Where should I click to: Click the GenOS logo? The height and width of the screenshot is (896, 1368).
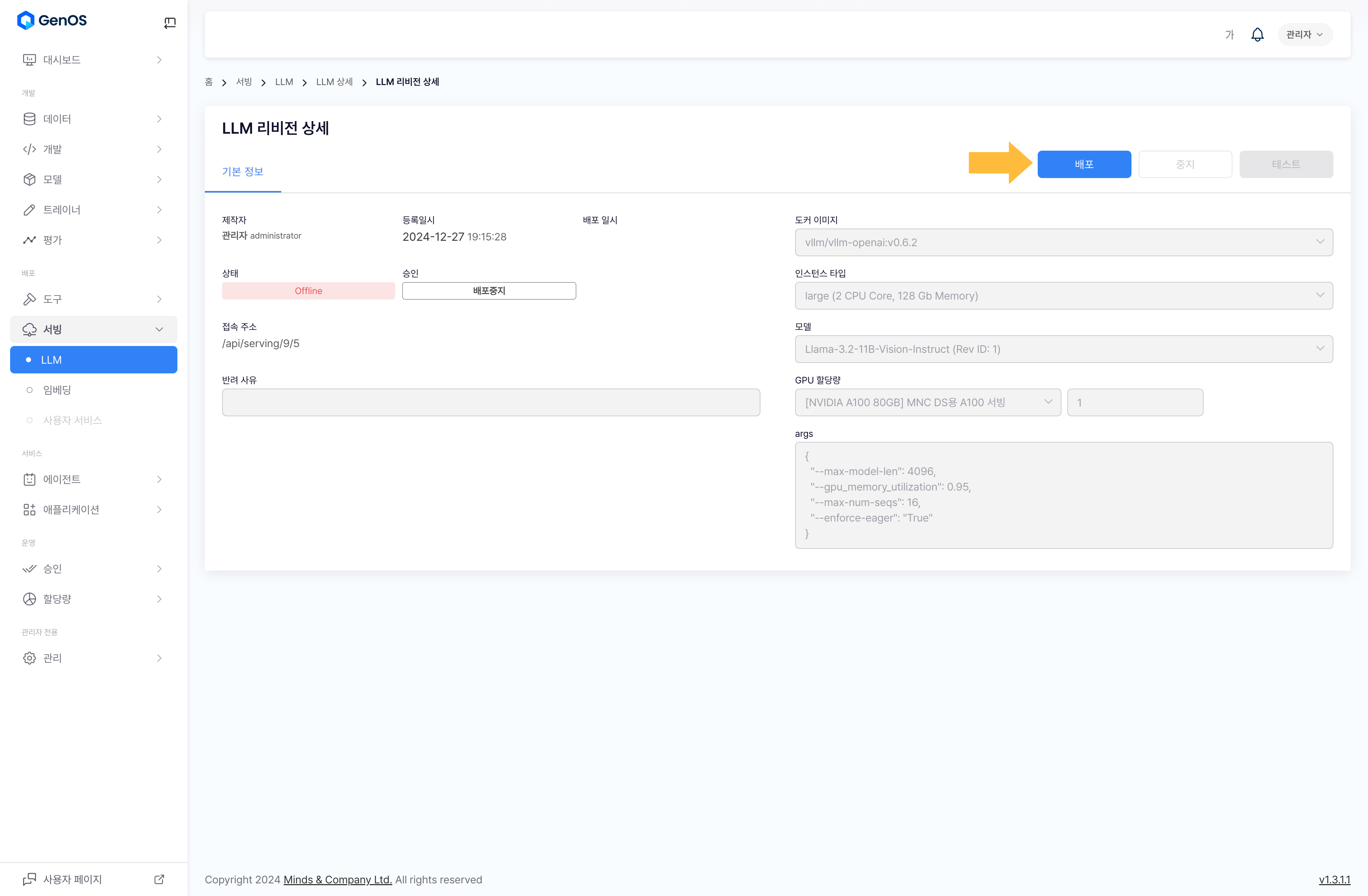coord(52,21)
